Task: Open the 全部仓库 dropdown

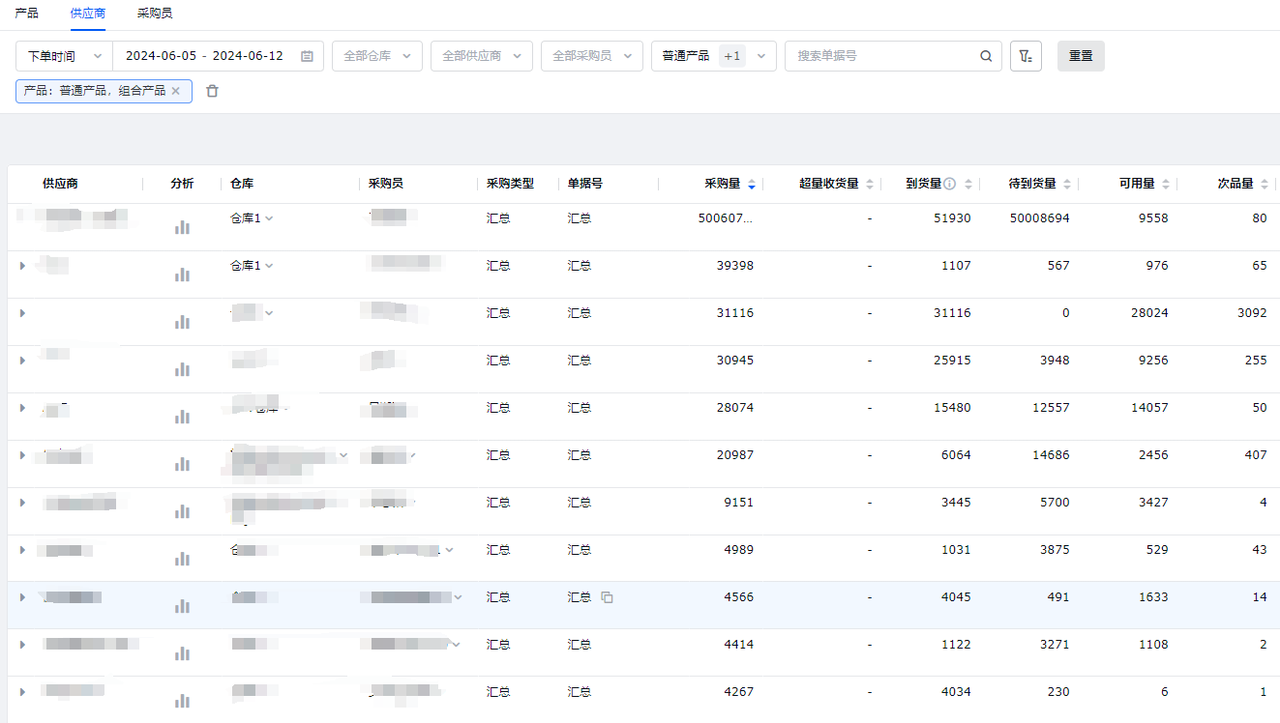Action: [377, 56]
